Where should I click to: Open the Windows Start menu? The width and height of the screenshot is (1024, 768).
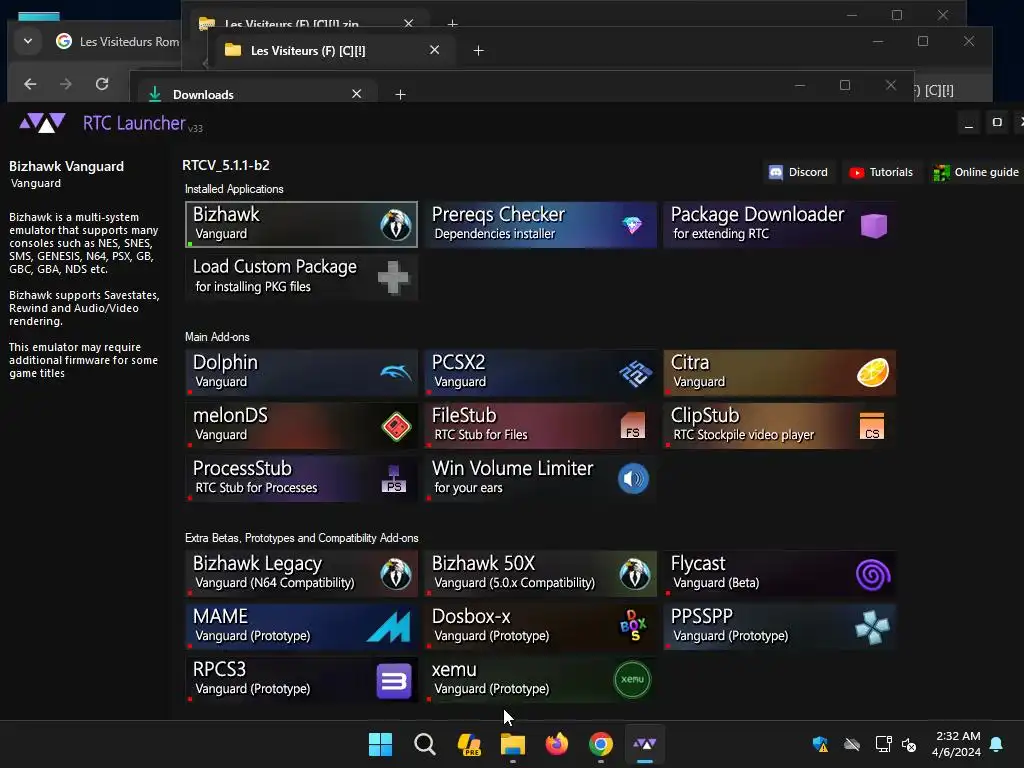point(380,744)
